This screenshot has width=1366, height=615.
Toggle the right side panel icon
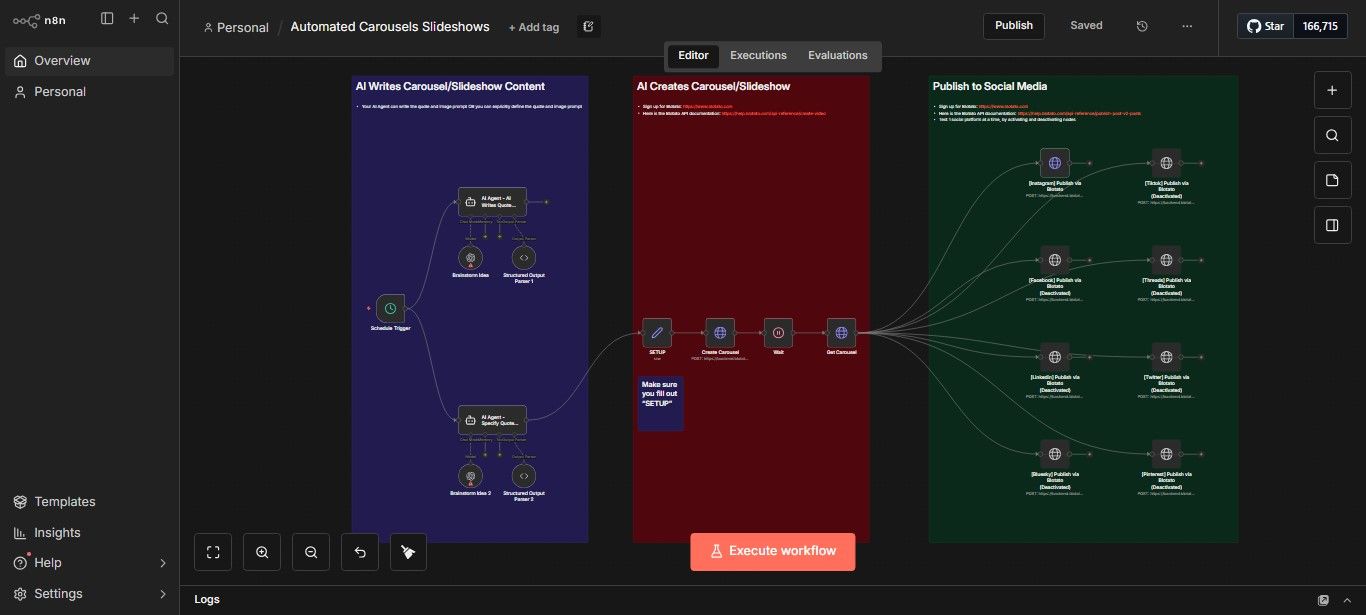1332,225
